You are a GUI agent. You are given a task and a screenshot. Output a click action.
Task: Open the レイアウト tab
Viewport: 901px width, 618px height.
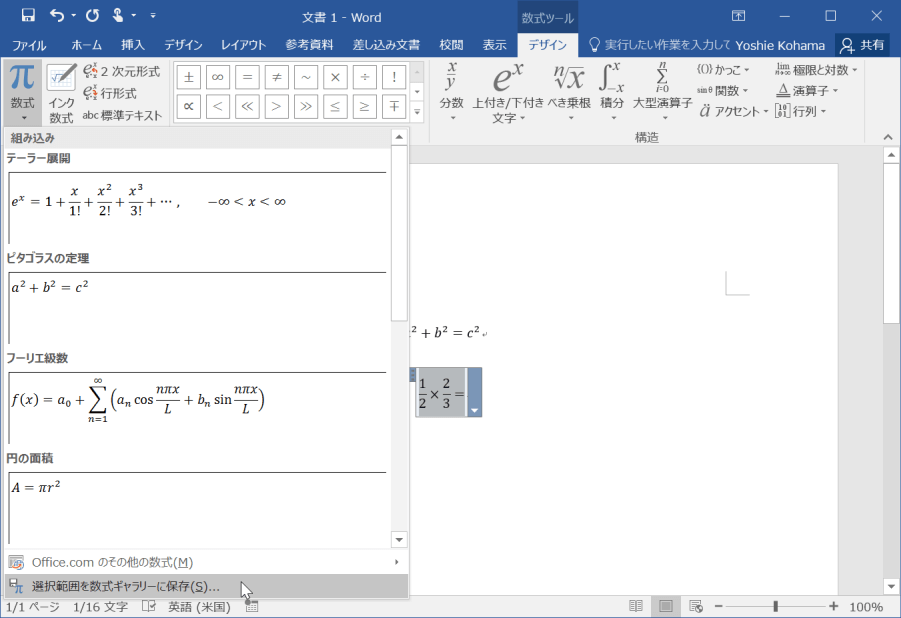pyautogui.click(x=243, y=45)
